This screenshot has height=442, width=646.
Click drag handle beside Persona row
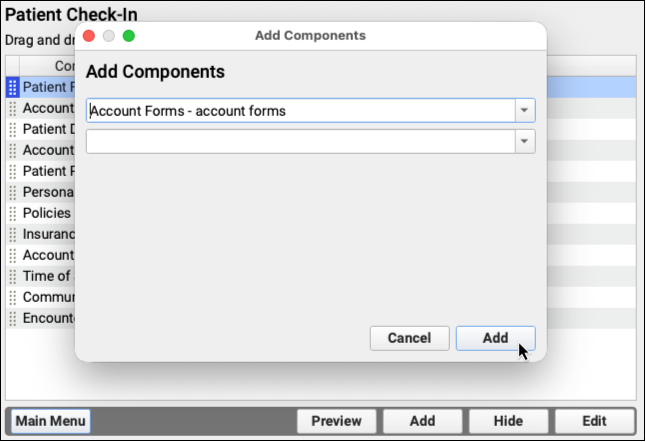tap(13, 192)
